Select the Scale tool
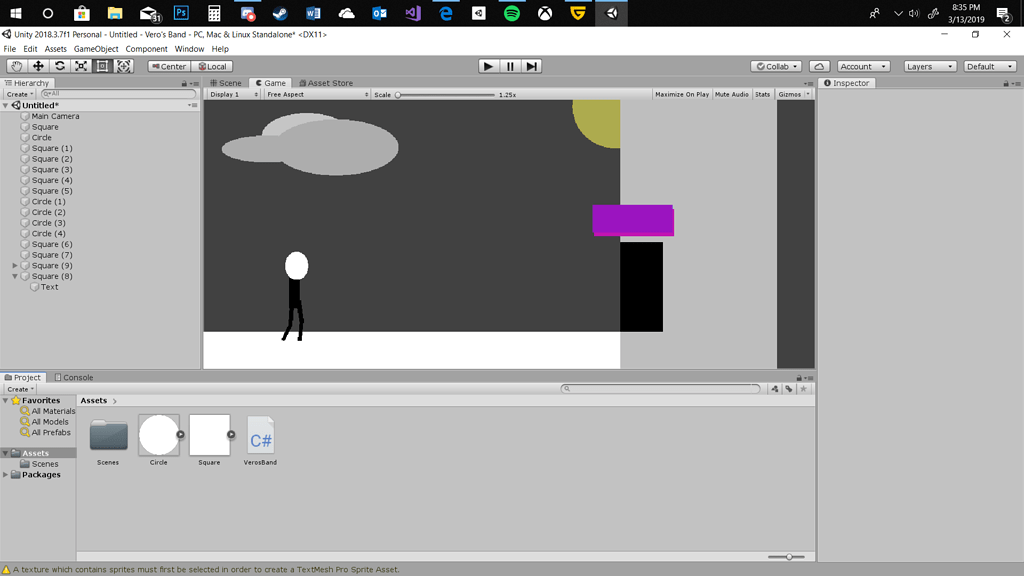 (81, 66)
